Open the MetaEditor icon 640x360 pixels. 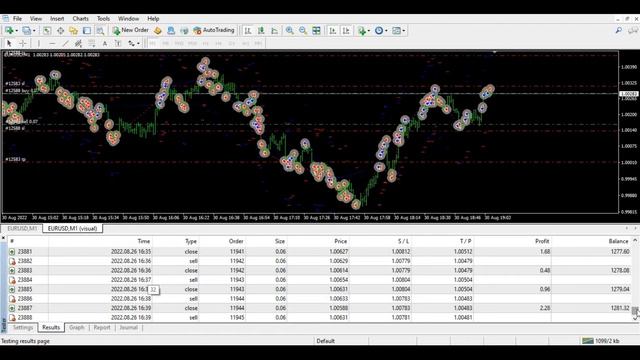coord(158,31)
